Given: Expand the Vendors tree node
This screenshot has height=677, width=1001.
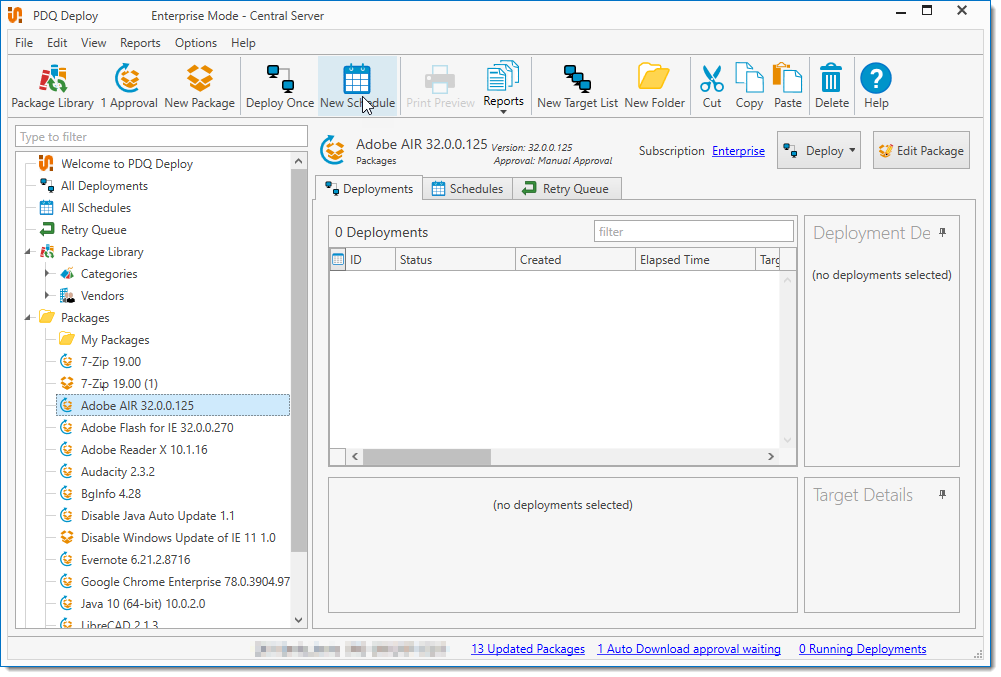Looking at the screenshot, I should click(x=47, y=296).
